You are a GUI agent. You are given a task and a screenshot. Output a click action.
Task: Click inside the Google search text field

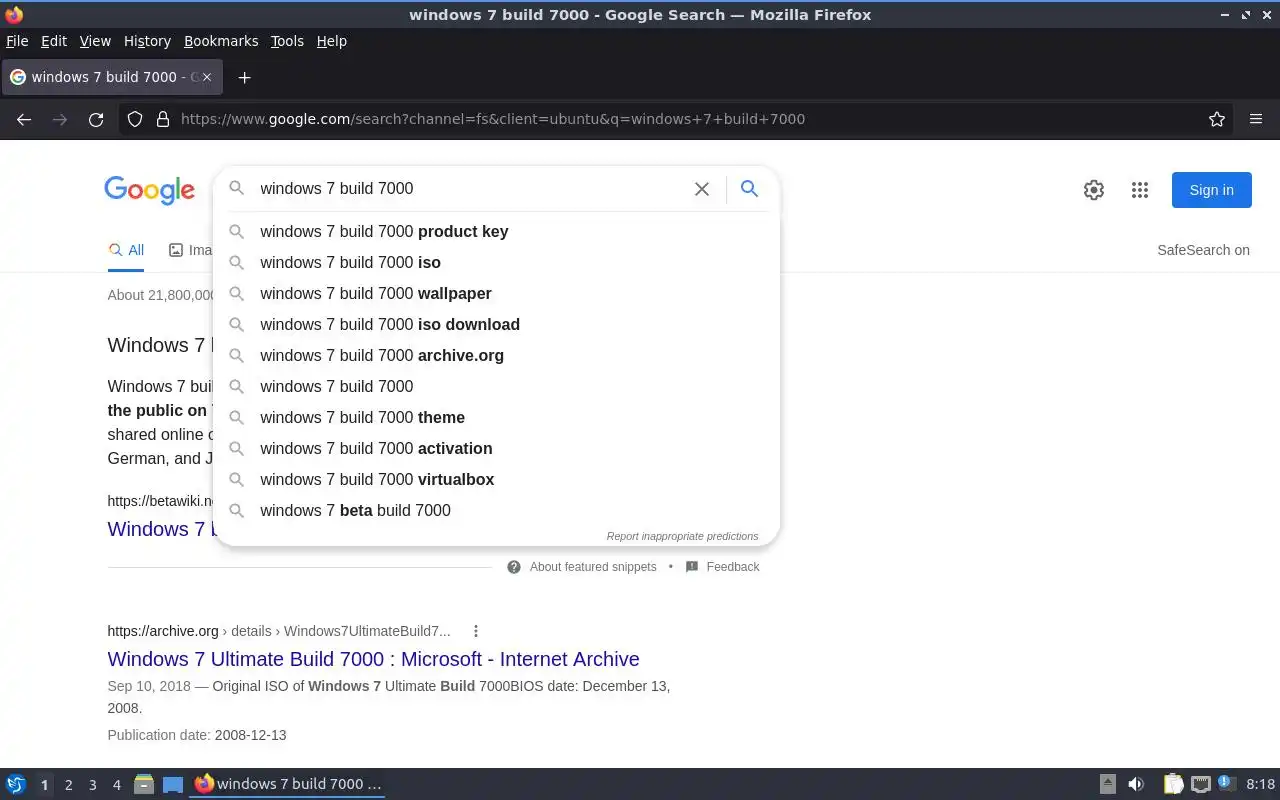coord(470,188)
